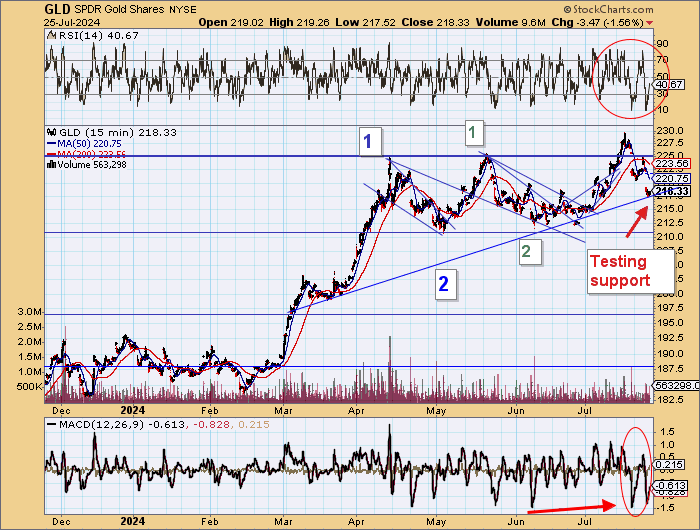Click the Feb label under the MACD panel
Image resolution: width=700 pixels, height=530 pixels.
pyautogui.click(x=209, y=521)
